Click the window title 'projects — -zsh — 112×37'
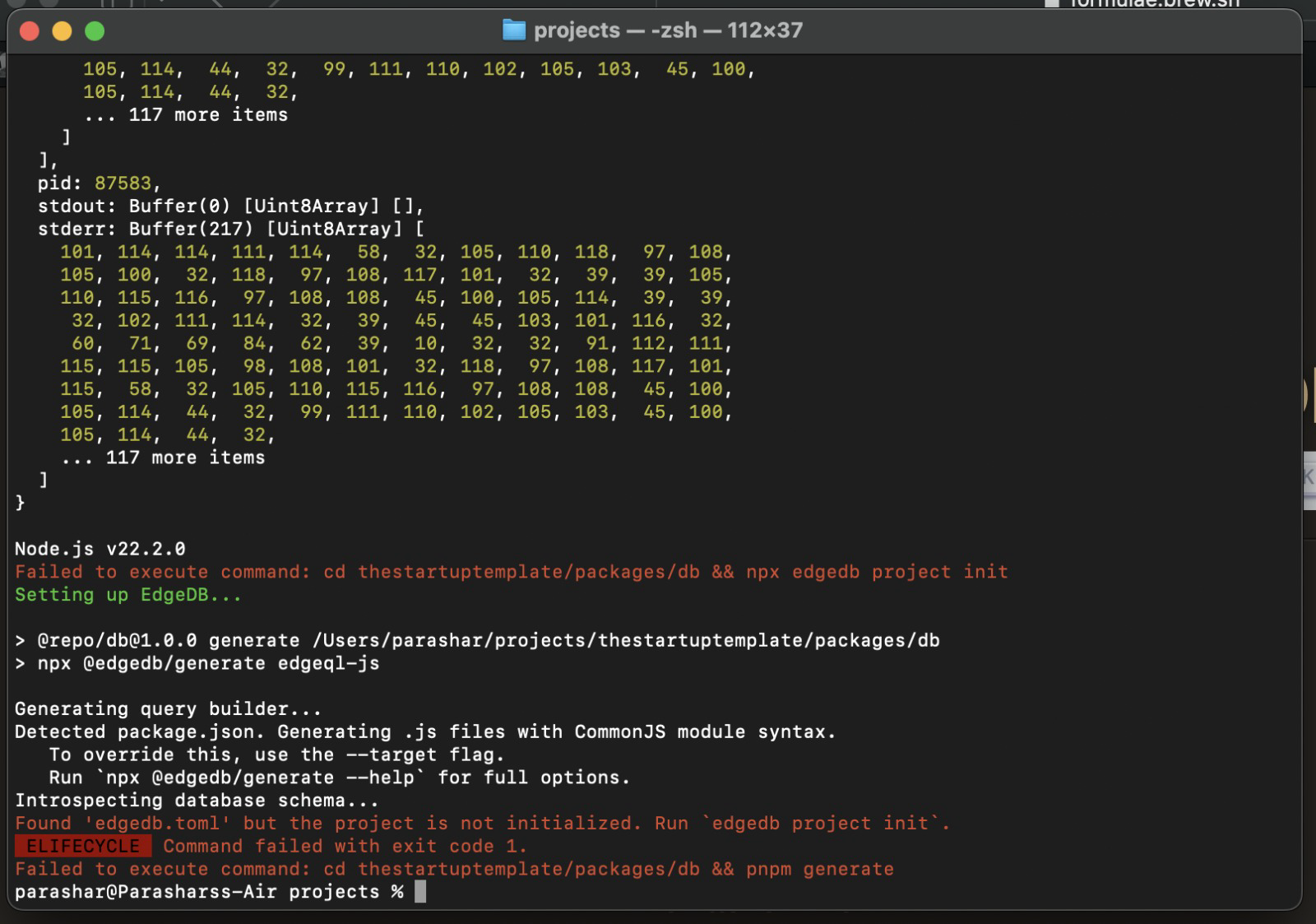The width and height of the screenshot is (1316, 924). pyautogui.click(x=667, y=30)
